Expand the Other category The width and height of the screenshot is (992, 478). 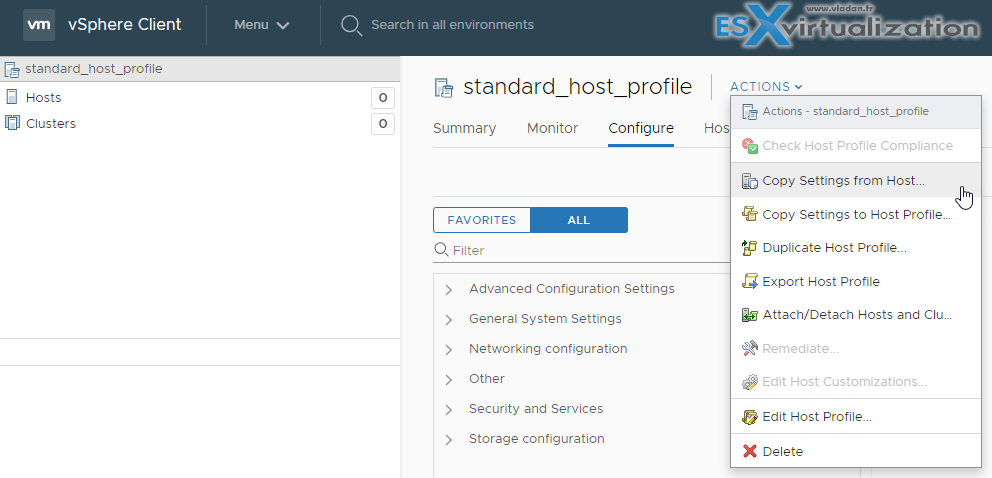(449, 379)
